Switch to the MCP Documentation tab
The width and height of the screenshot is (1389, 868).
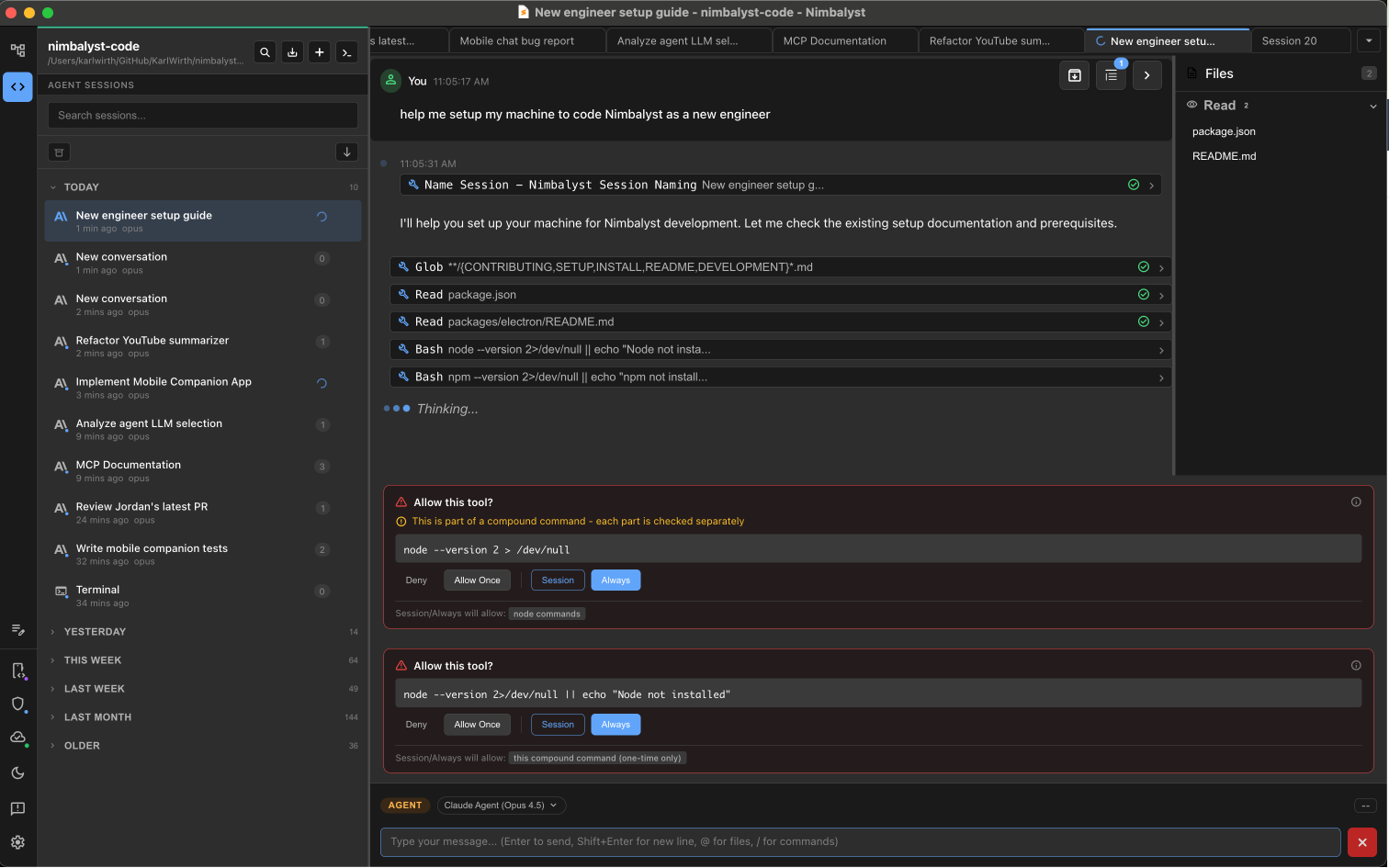(834, 41)
